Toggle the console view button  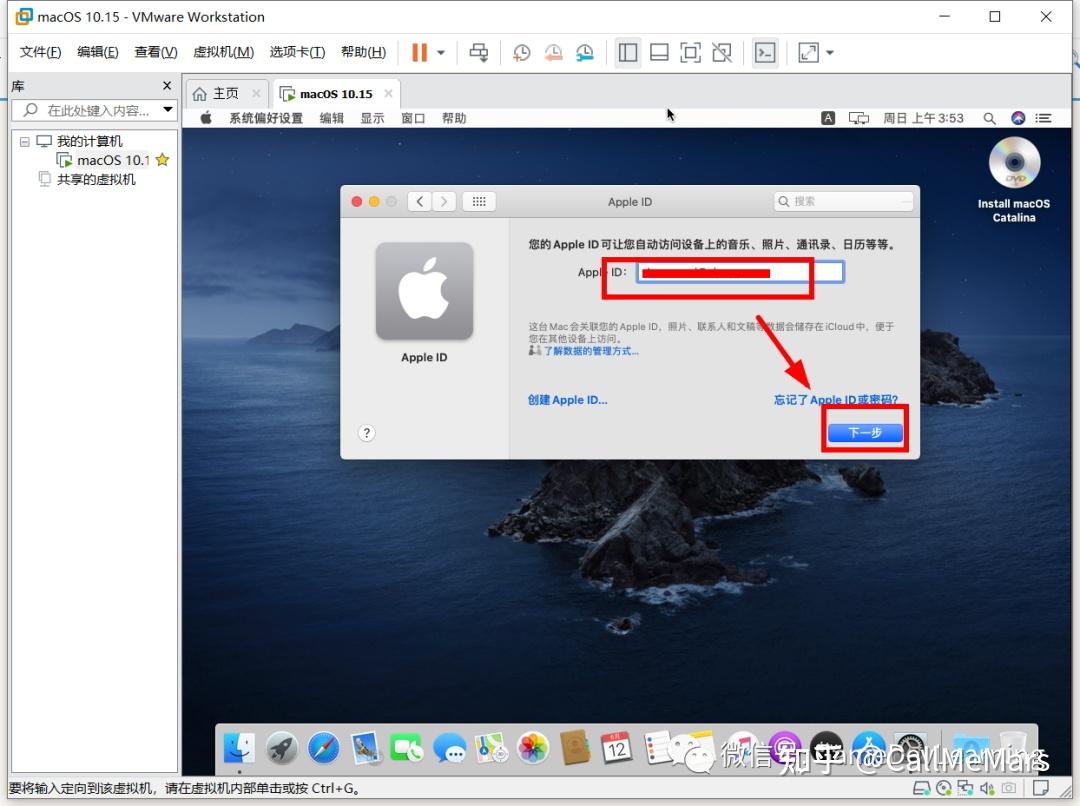[765, 52]
